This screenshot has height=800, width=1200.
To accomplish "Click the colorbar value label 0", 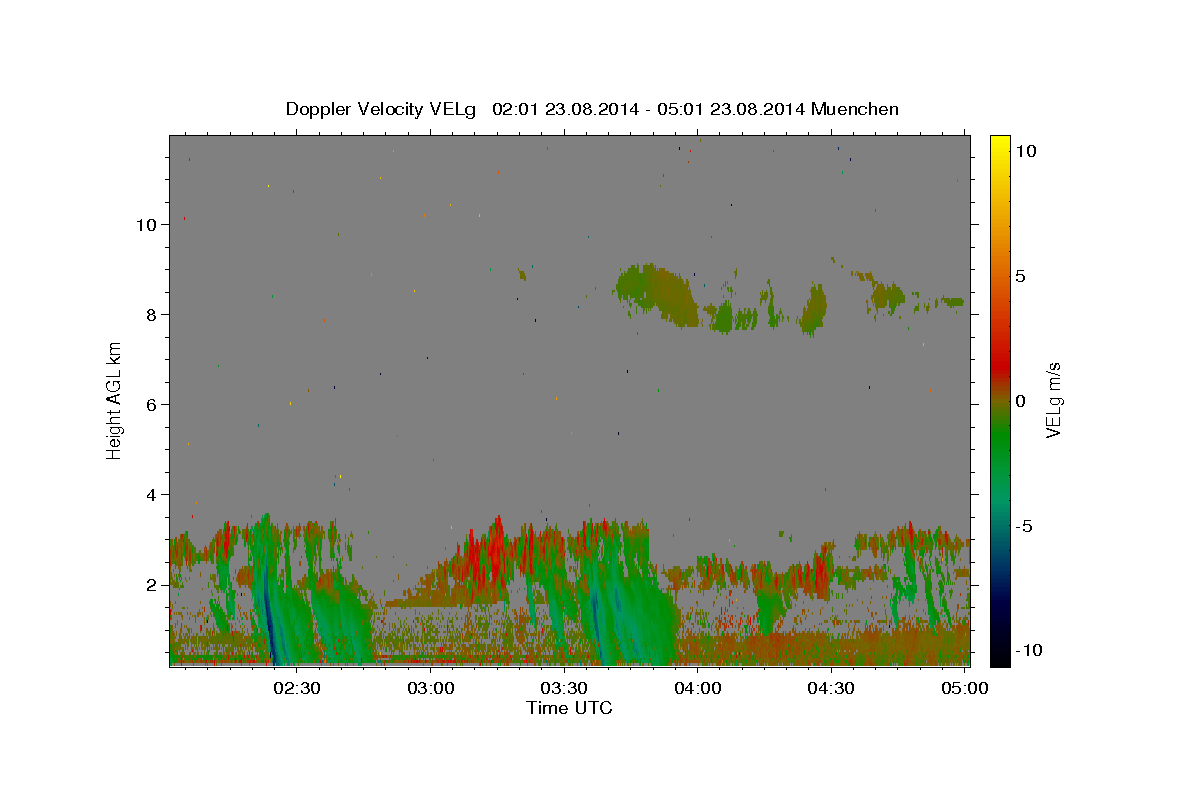I will click(x=1020, y=401).
